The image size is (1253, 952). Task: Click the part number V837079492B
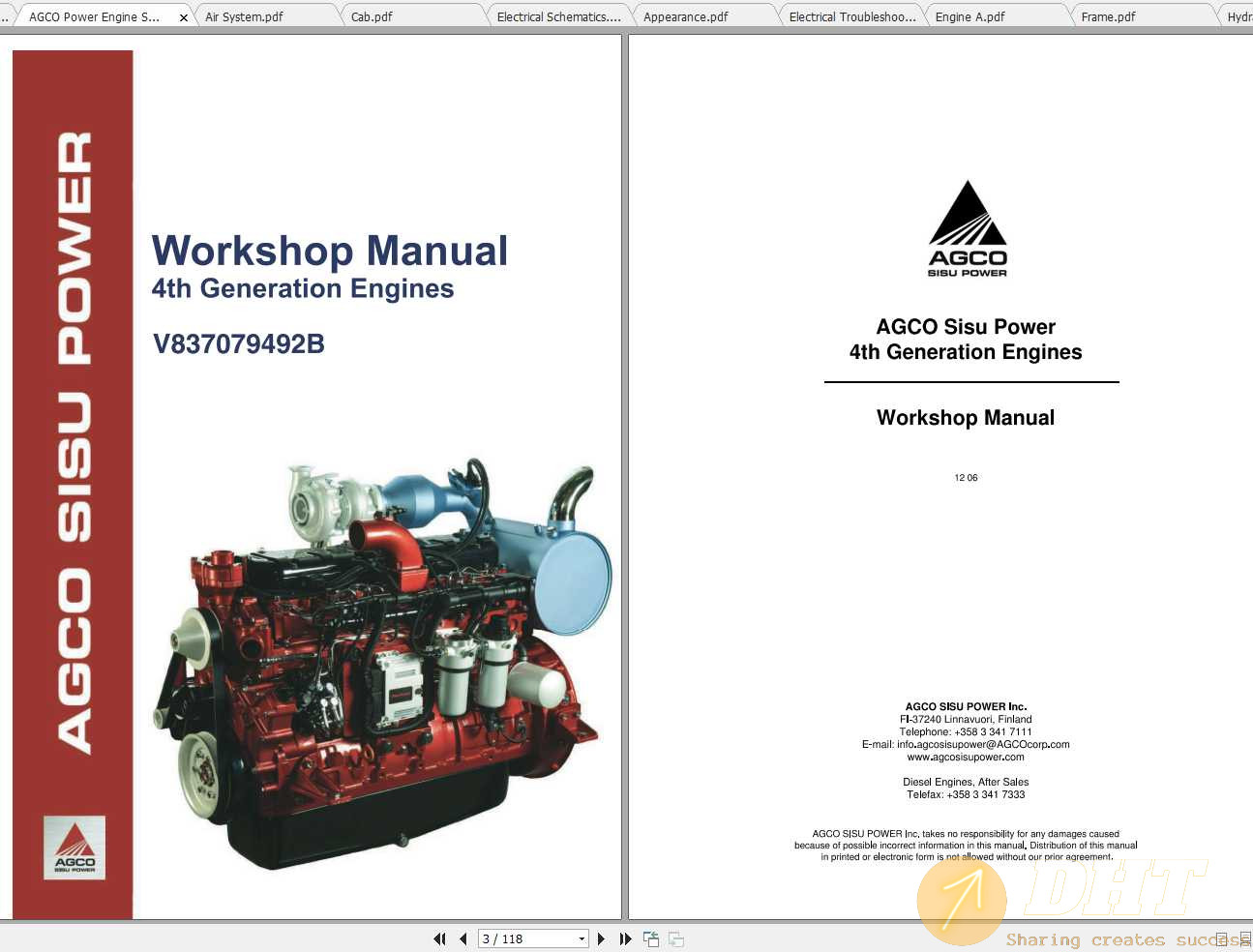[x=239, y=343]
